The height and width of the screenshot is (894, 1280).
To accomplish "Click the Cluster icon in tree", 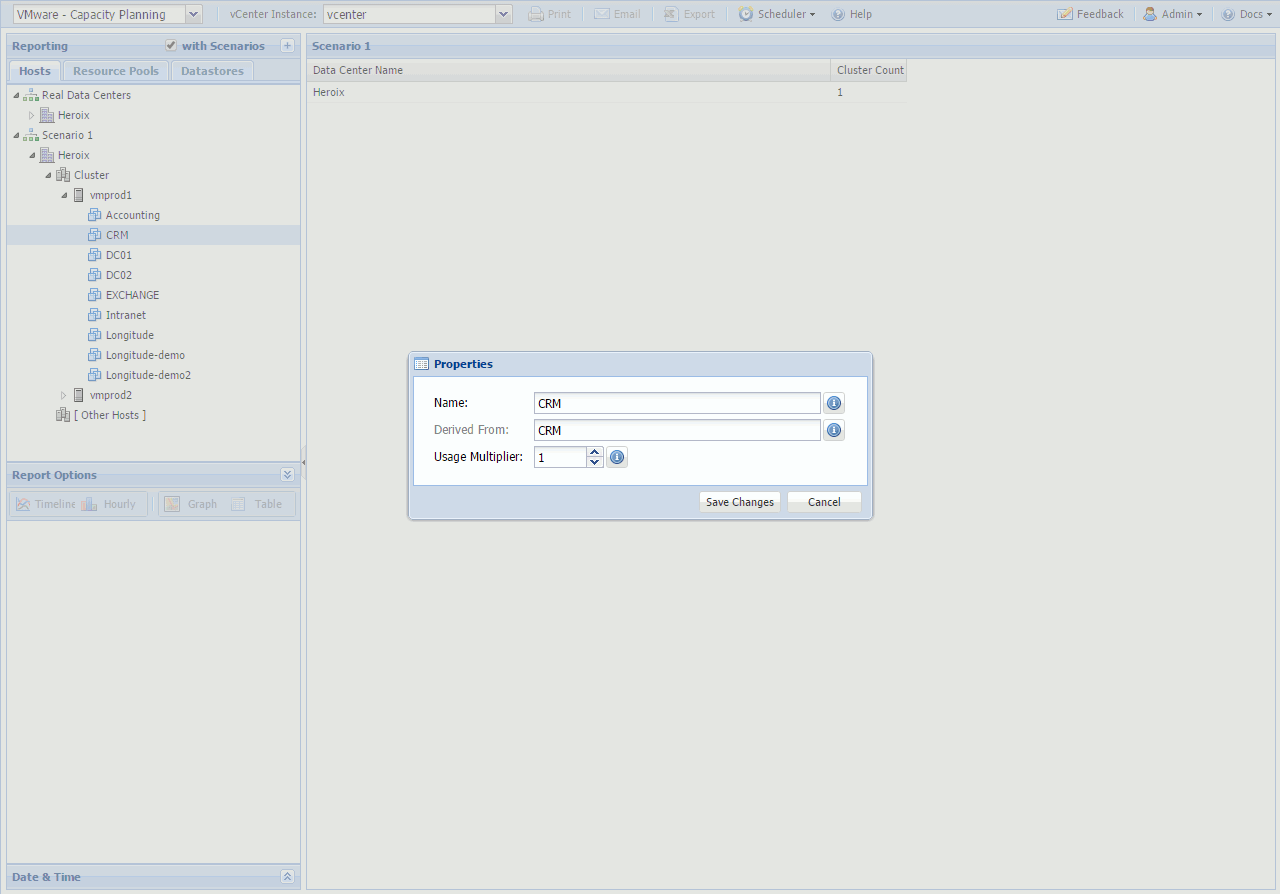I will (x=63, y=175).
